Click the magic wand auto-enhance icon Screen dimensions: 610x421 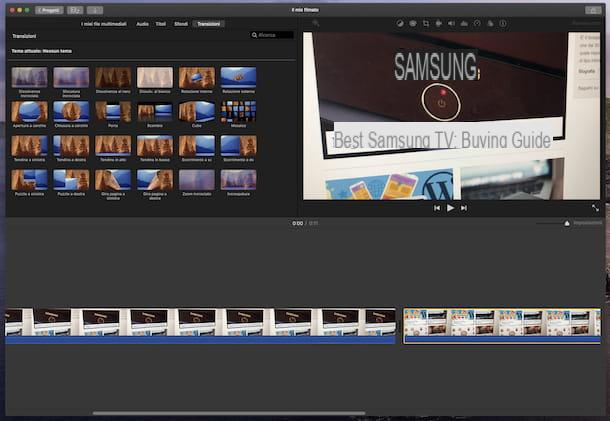coord(316,24)
